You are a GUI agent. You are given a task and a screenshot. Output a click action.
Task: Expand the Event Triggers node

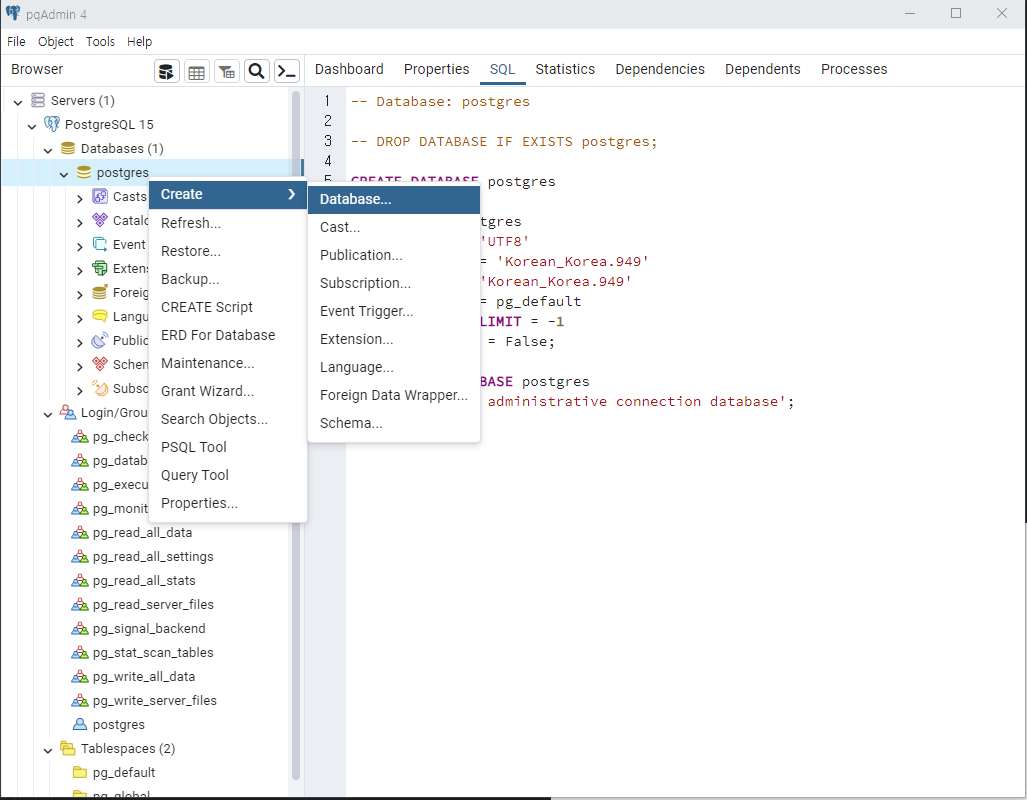click(x=79, y=246)
